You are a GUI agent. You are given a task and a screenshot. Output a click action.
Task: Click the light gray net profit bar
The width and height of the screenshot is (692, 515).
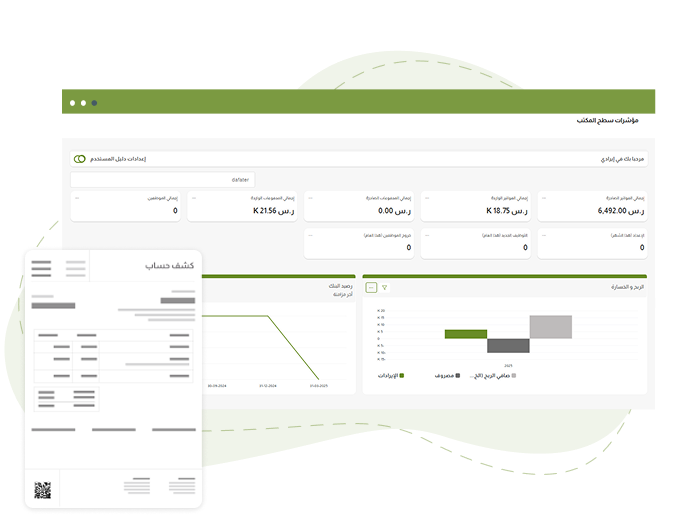pyautogui.click(x=550, y=327)
